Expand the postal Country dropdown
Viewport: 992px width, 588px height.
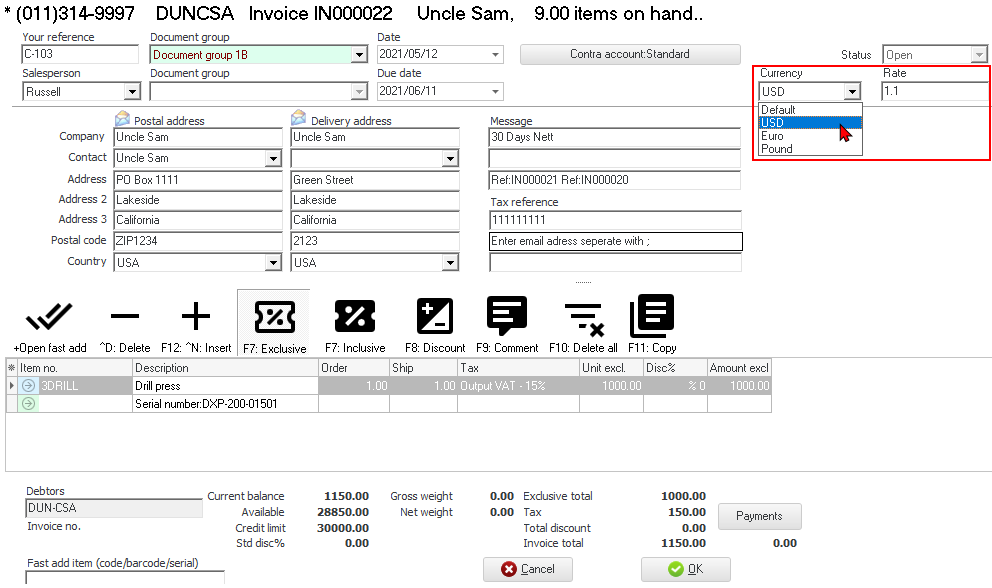[273, 263]
